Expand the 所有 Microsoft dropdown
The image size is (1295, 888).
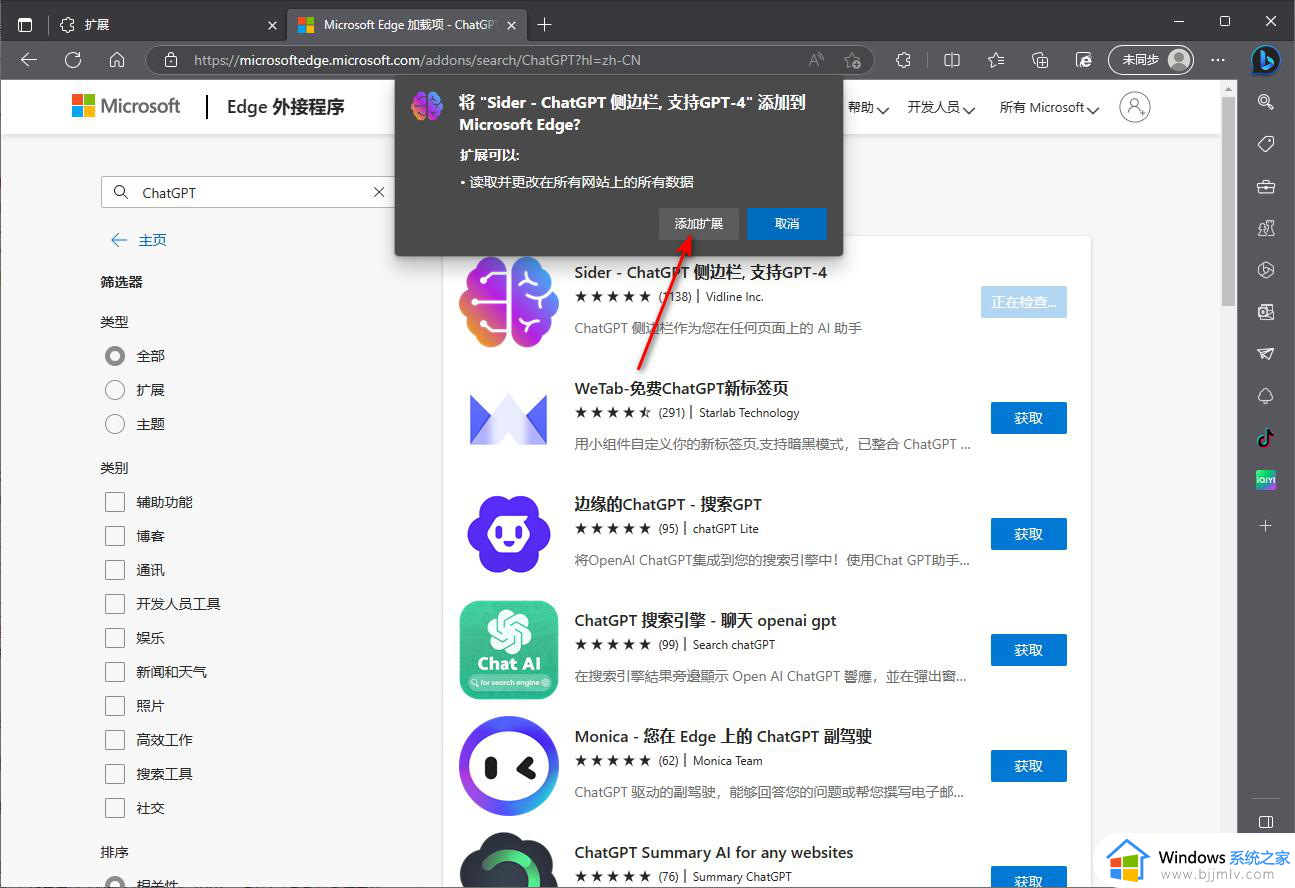coord(1049,107)
